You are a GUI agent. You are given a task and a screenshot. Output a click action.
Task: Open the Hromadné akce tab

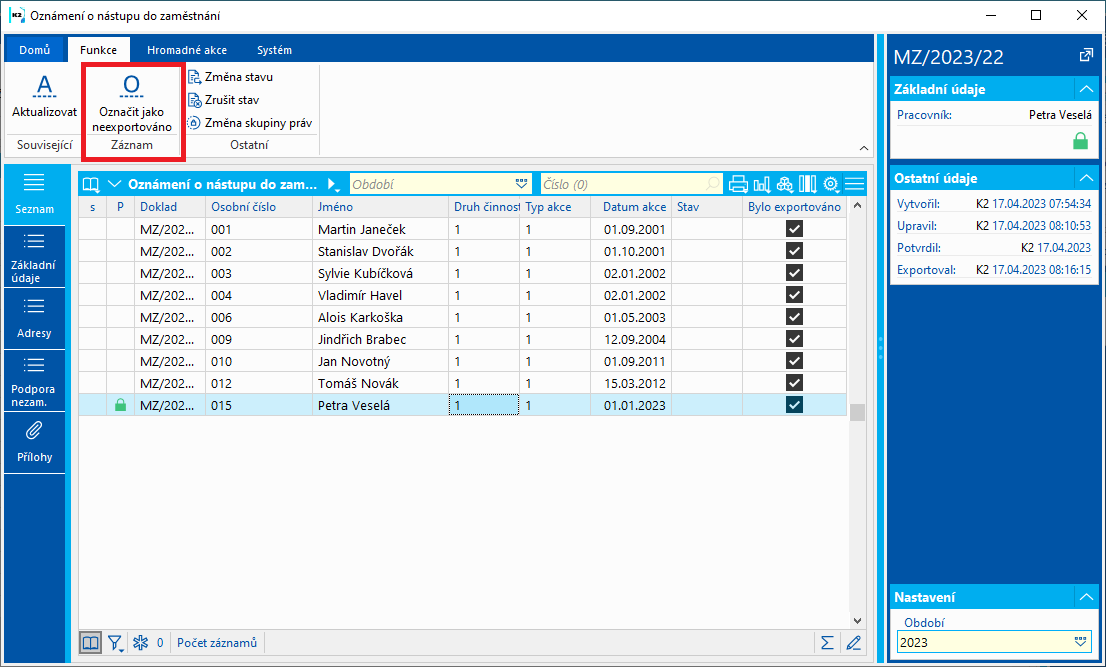coord(187,50)
